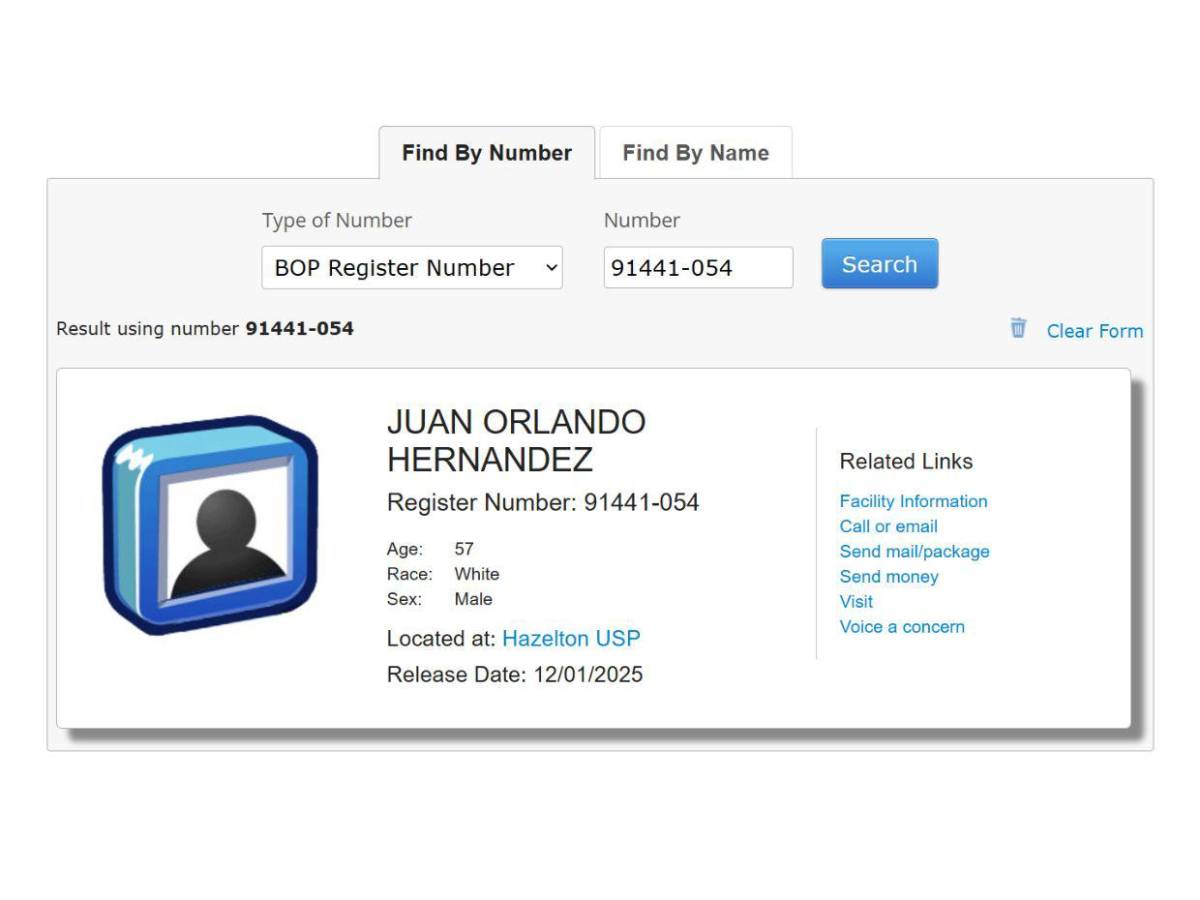Select the Find By Number tab
Screen dimensions: 1200x900
click(x=486, y=152)
